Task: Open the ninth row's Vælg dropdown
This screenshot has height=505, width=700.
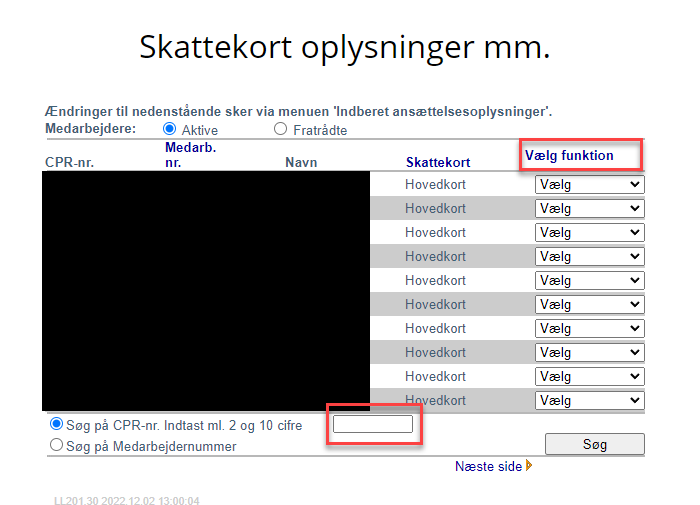Action: click(589, 376)
